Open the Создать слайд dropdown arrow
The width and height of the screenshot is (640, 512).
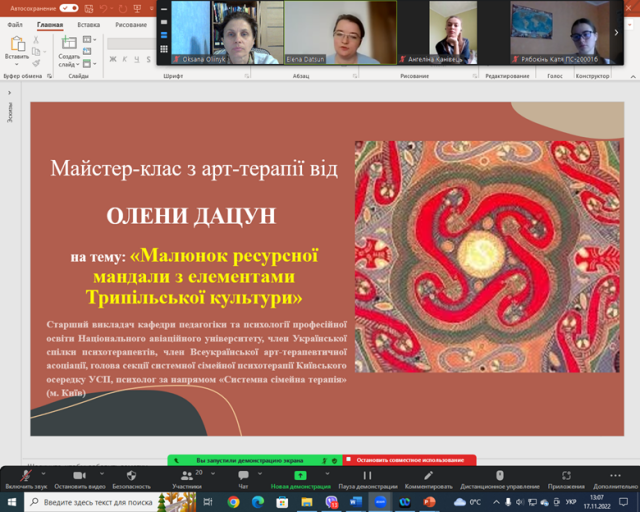78,65
